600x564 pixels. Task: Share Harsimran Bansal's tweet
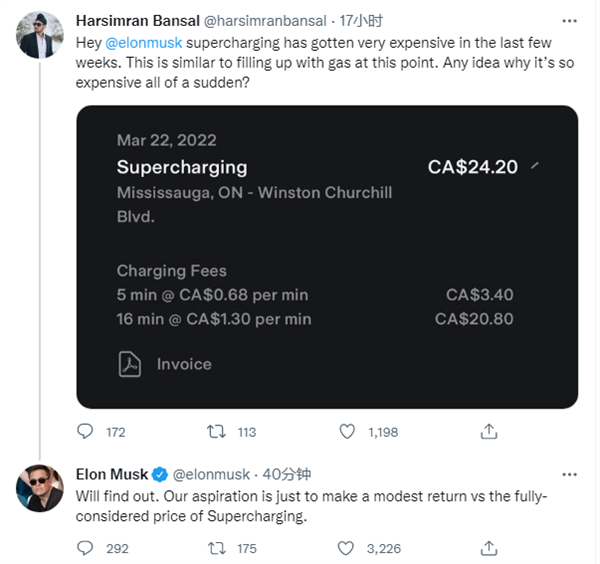[489, 431]
